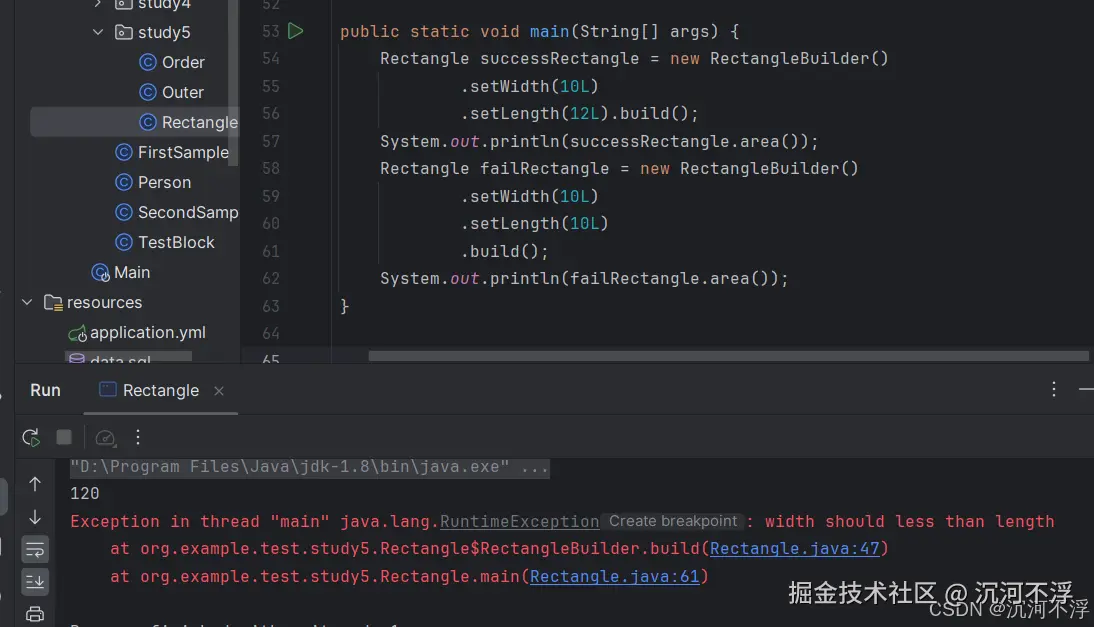The width and height of the screenshot is (1094, 627).
Task: Place cursor on .setLength(12L).build() line
Action: click(x=579, y=114)
